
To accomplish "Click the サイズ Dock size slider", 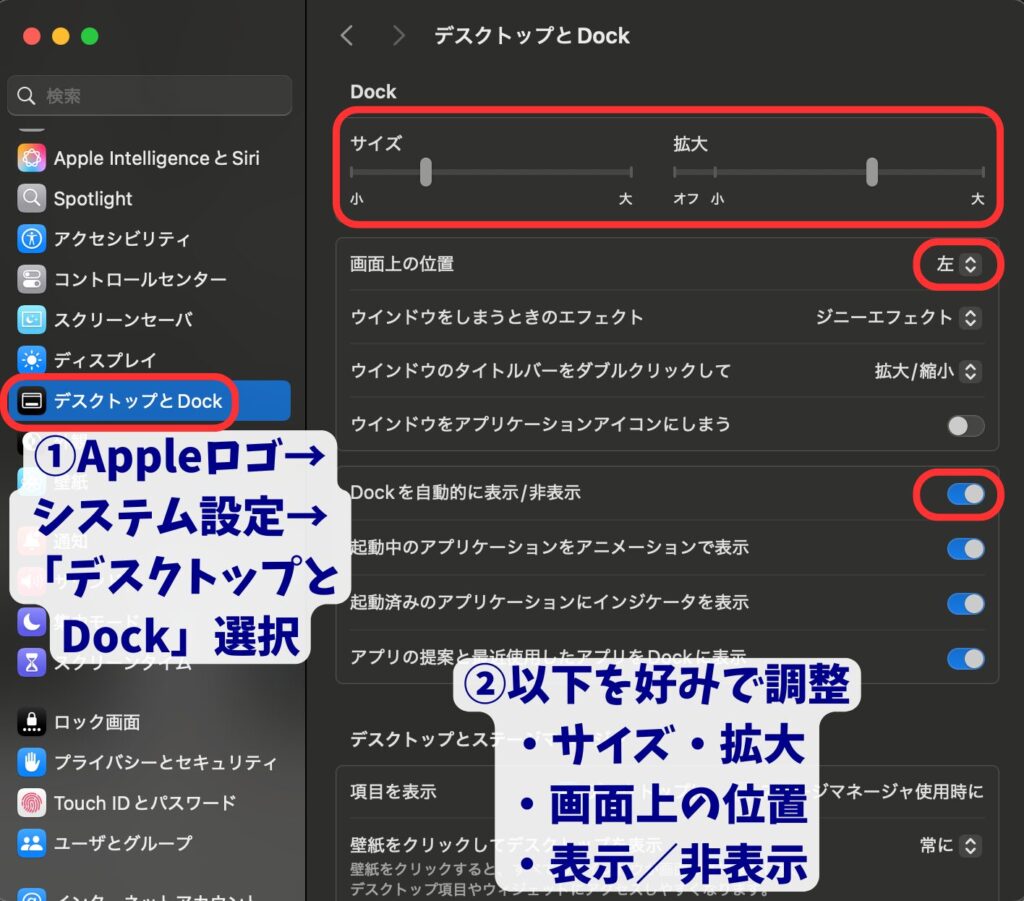I will 491,172.
